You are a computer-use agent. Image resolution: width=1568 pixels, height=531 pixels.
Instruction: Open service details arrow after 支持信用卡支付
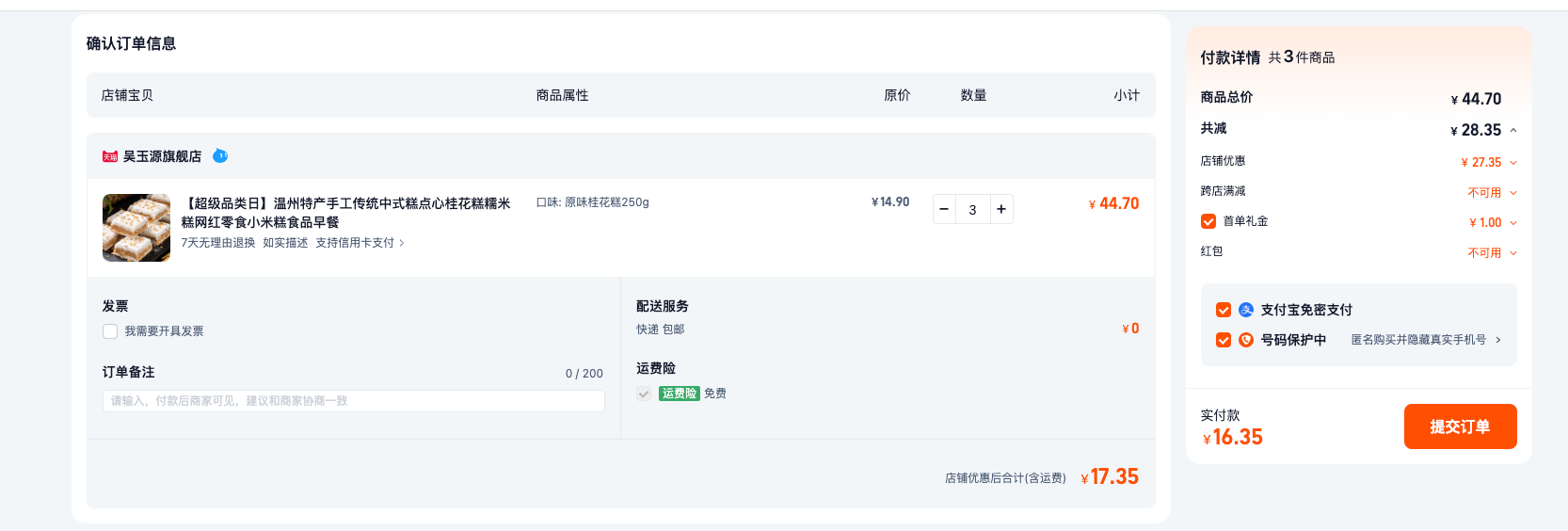[402, 243]
